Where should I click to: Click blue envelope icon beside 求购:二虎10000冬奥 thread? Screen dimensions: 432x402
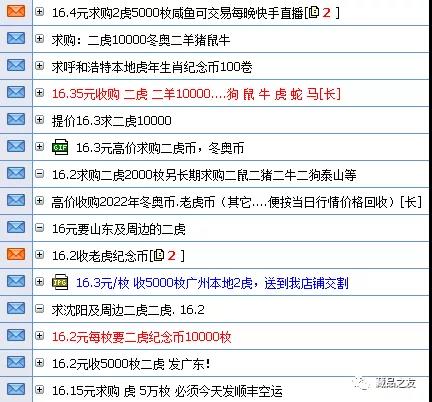coord(16,38)
